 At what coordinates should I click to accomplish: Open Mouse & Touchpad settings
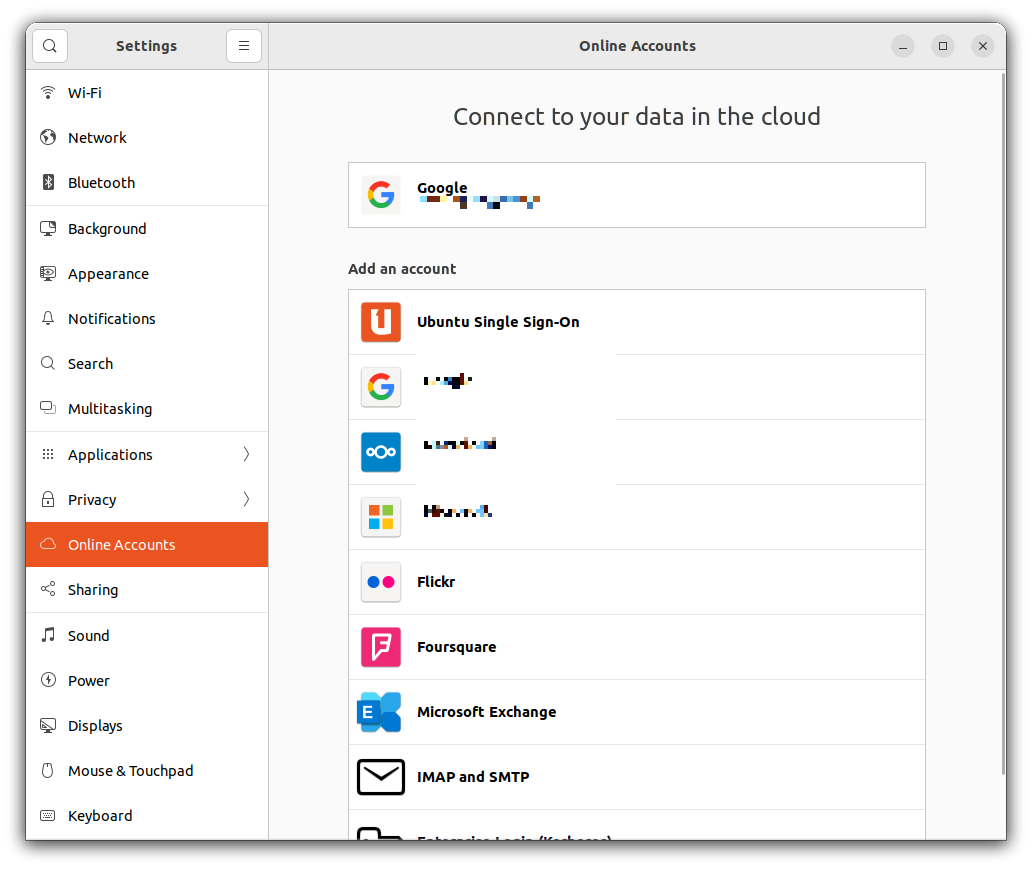click(x=147, y=770)
